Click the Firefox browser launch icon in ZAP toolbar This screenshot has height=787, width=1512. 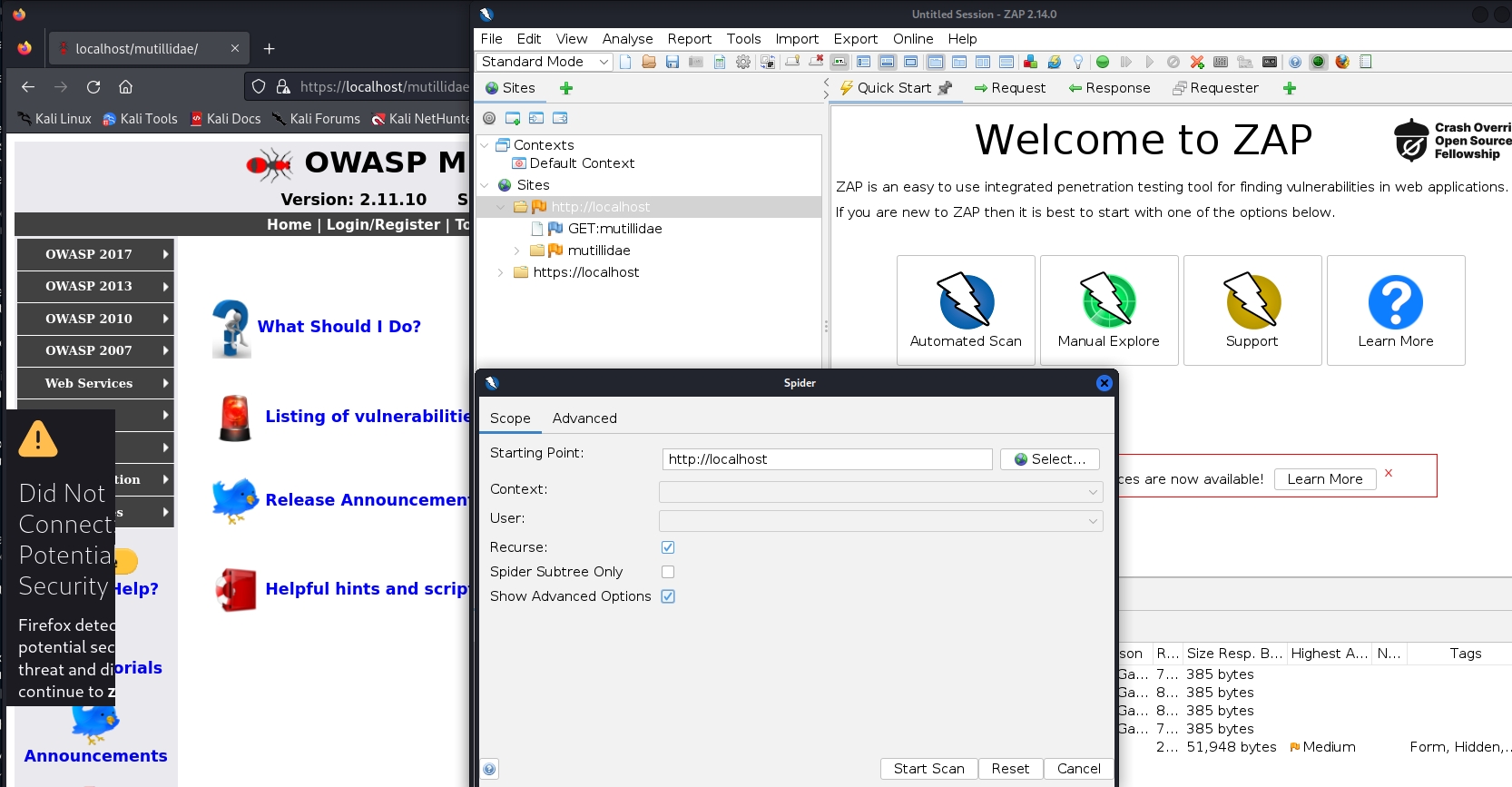(1342, 62)
